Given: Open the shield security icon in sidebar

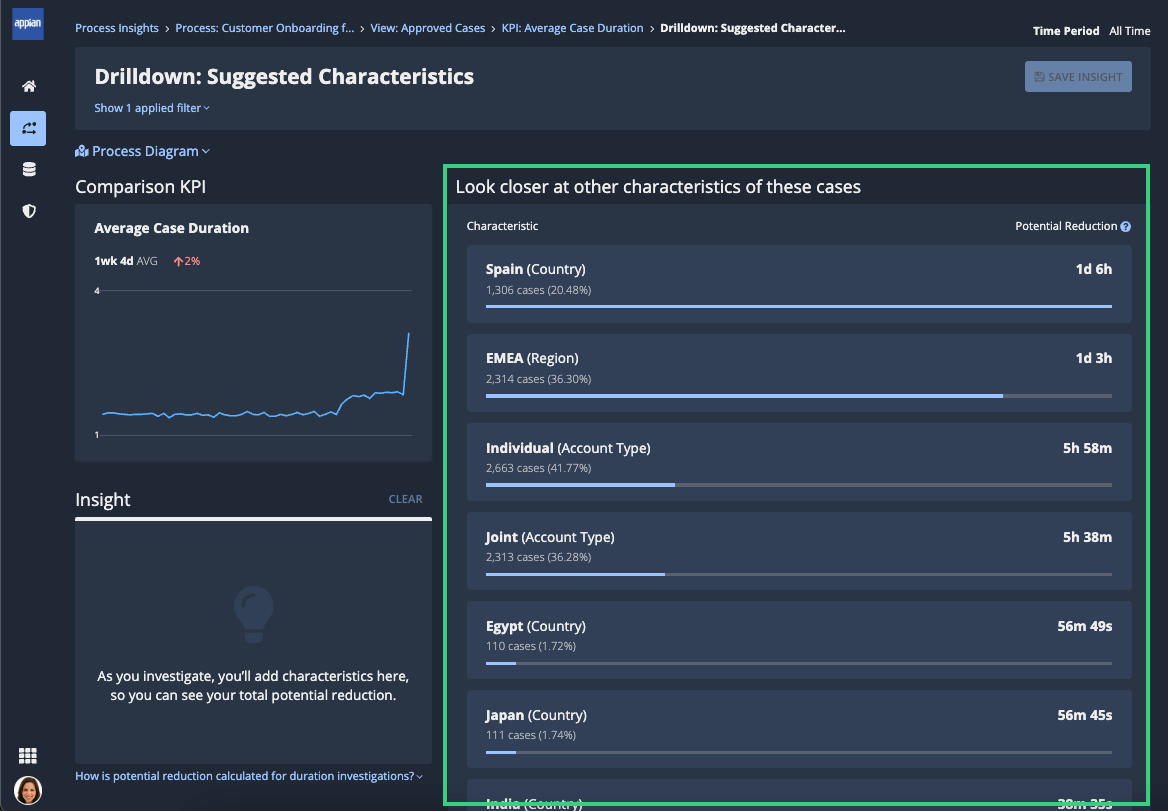Looking at the screenshot, I should pyautogui.click(x=29, y=212).
